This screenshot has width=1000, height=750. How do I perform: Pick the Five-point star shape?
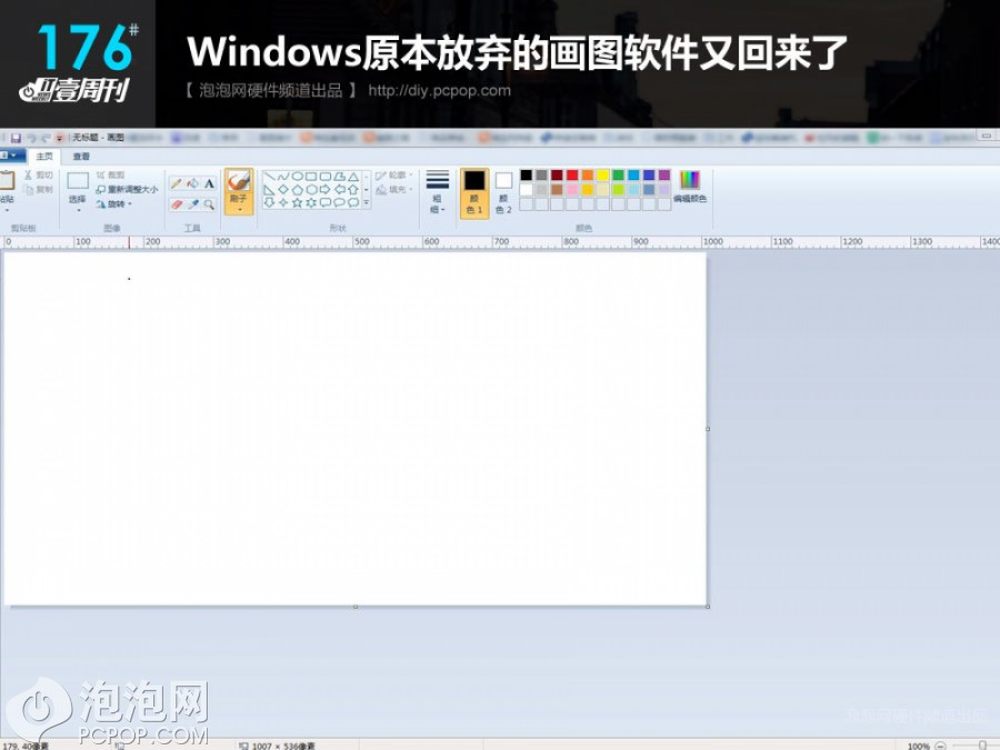[297, 202]
